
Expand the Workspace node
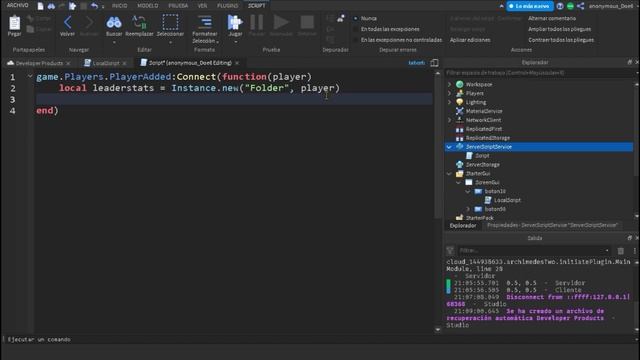click(449, 84)
